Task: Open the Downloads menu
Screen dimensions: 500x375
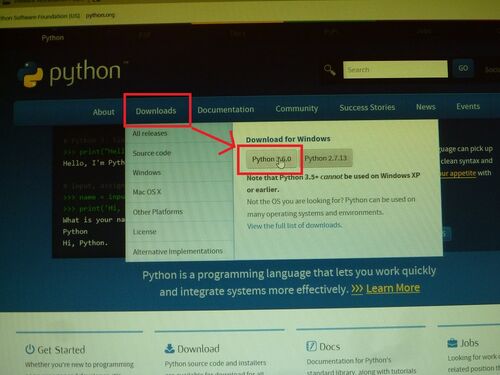Action: (156, 111)
